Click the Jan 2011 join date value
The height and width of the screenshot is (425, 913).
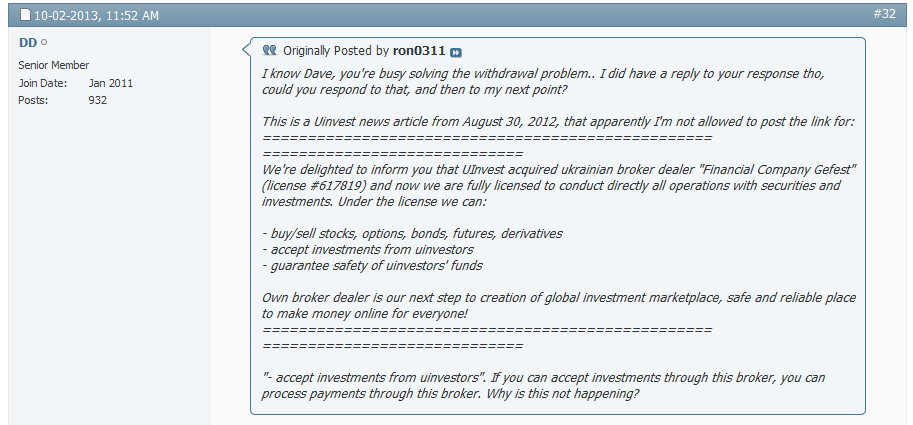110,83
